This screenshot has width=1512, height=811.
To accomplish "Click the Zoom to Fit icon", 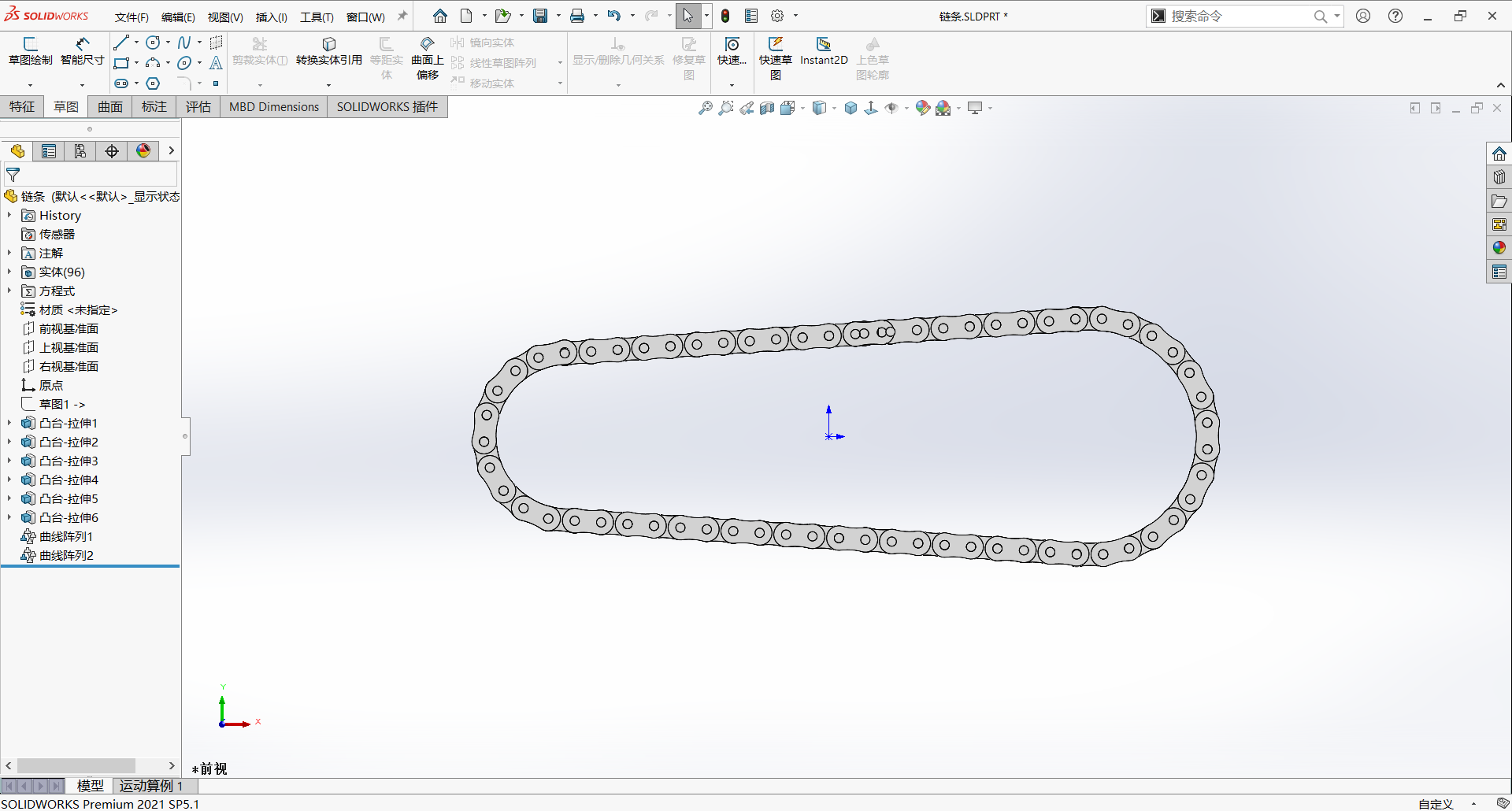I will 705,108.
